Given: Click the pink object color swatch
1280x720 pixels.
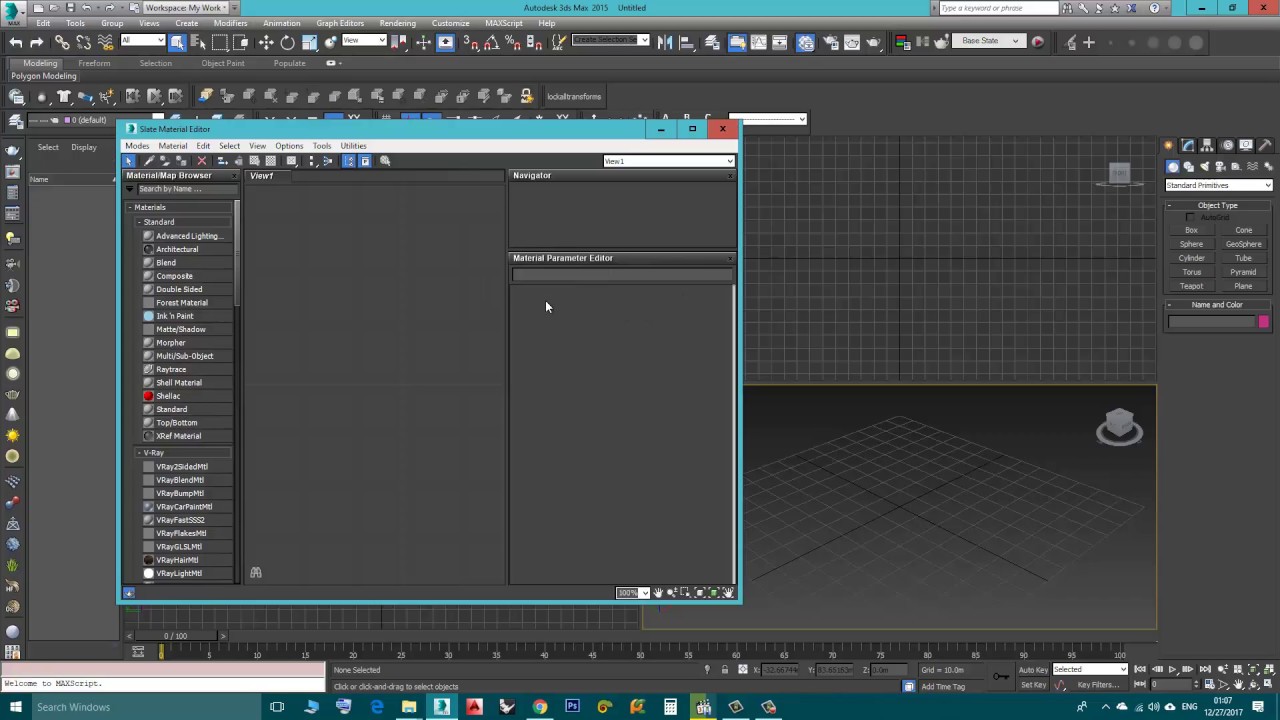Looking at the screenshot, I should tap(1263, 321).
